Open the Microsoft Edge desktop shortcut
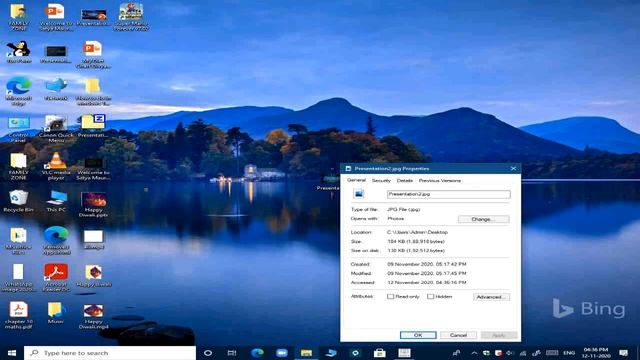Viewport: 640px width, 360px height. [x=18, y=91]
